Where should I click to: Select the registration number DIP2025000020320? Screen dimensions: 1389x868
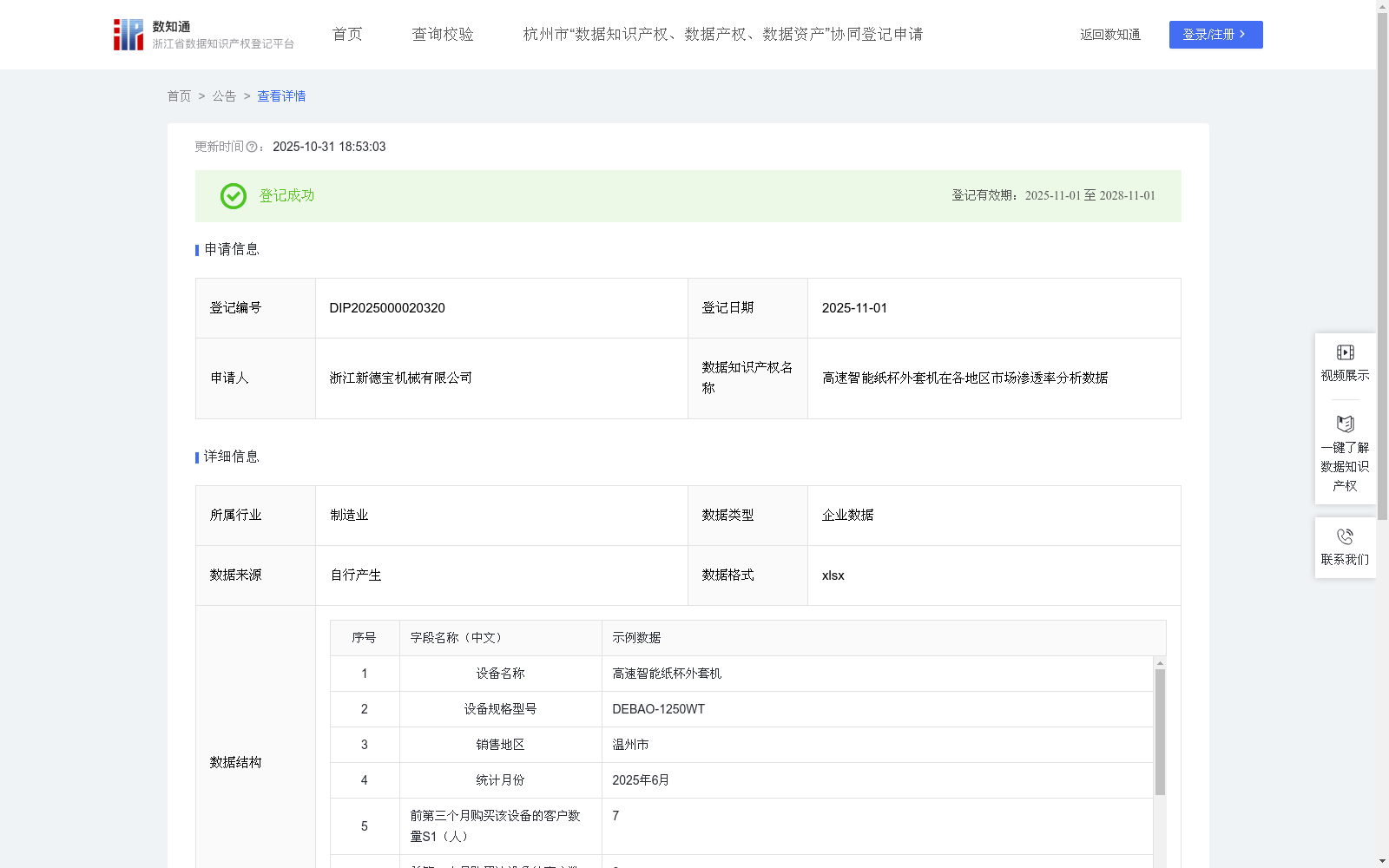click(x=387, y=308)
